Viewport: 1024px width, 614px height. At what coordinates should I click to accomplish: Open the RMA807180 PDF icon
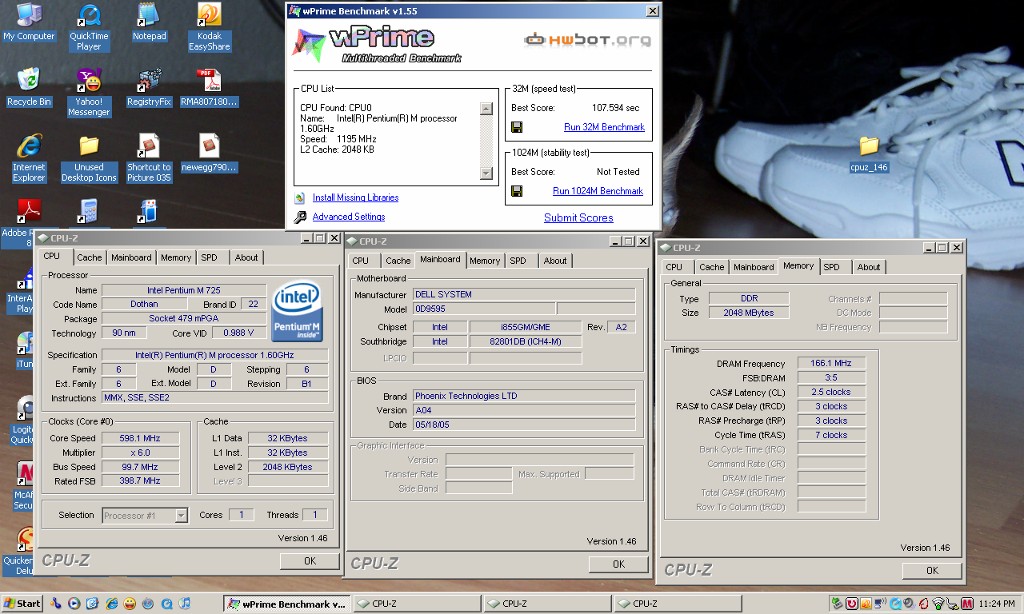209,88
